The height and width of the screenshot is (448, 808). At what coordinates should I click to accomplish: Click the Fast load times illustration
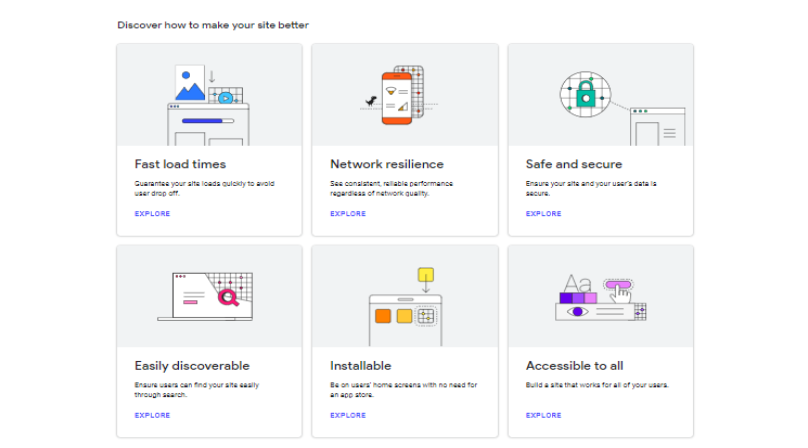click(208, 105)
